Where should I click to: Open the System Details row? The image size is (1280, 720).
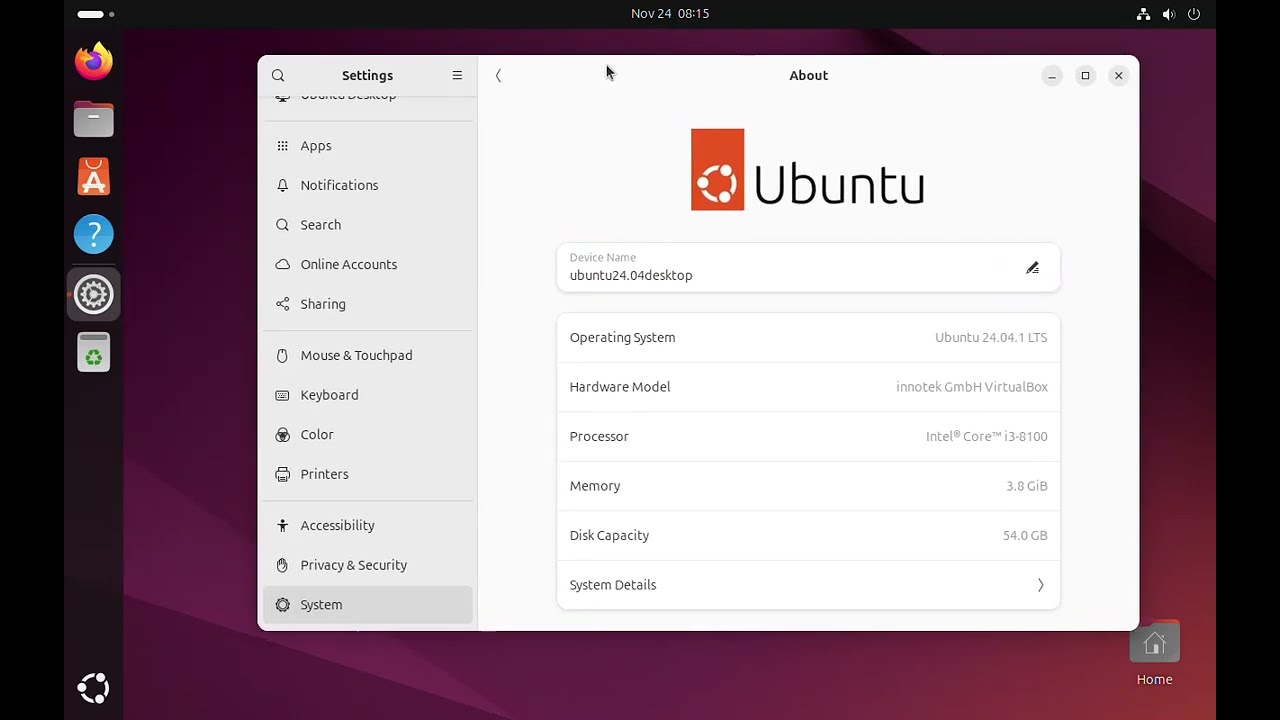click(808, 585)
